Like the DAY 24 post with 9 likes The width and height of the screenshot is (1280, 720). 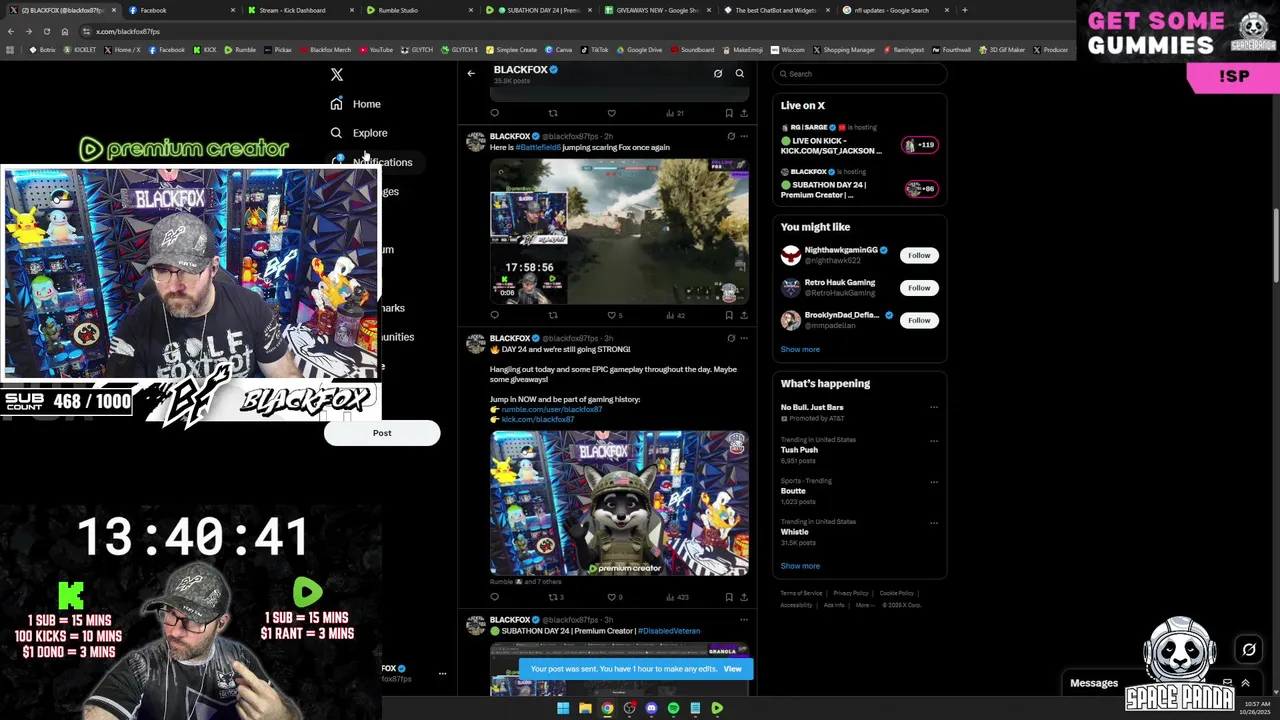(615, 597)
